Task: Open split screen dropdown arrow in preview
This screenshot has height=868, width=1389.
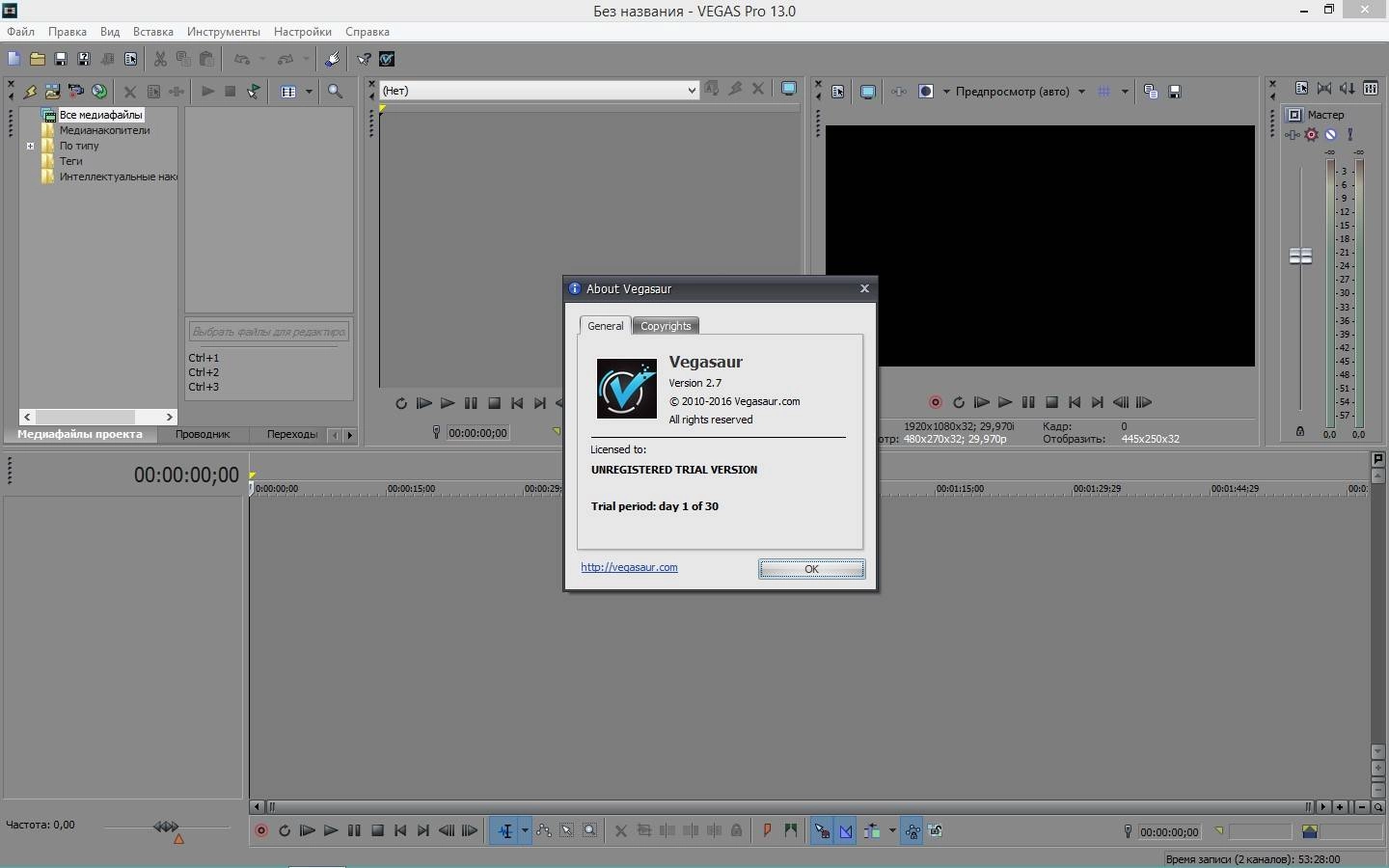Action: tap(946, 92)
